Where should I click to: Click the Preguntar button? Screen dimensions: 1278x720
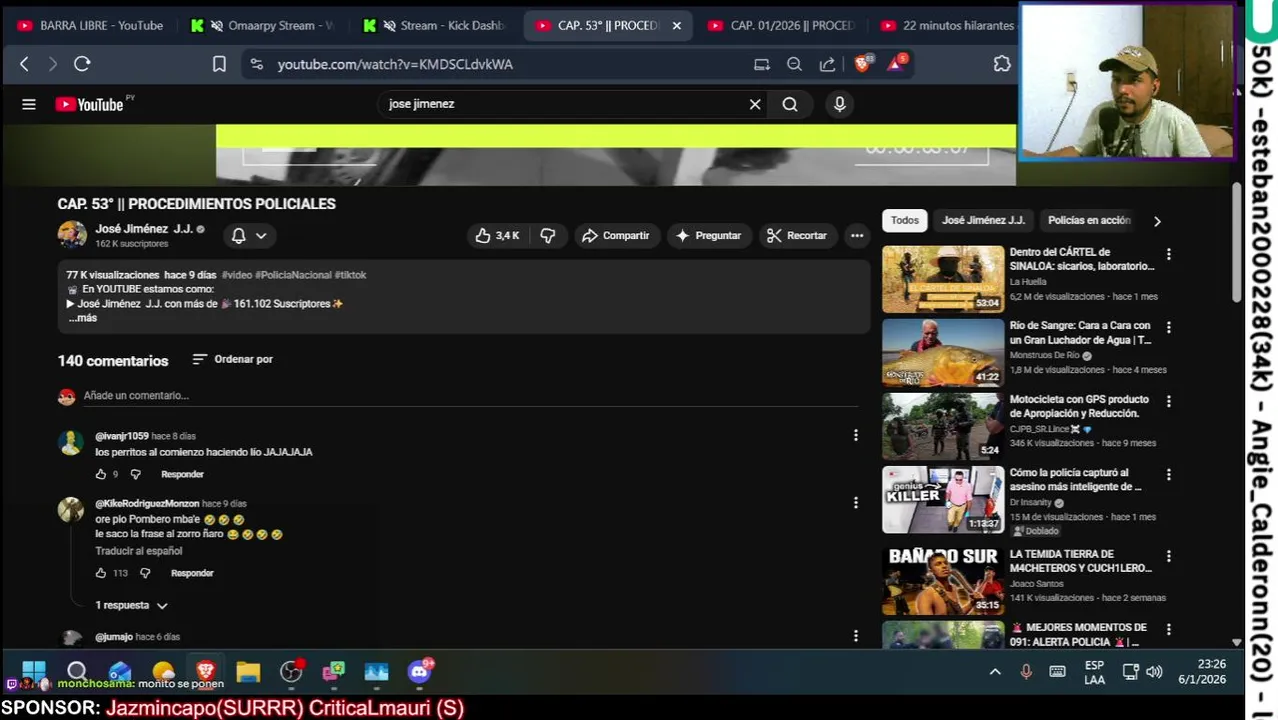pos(708,235)
